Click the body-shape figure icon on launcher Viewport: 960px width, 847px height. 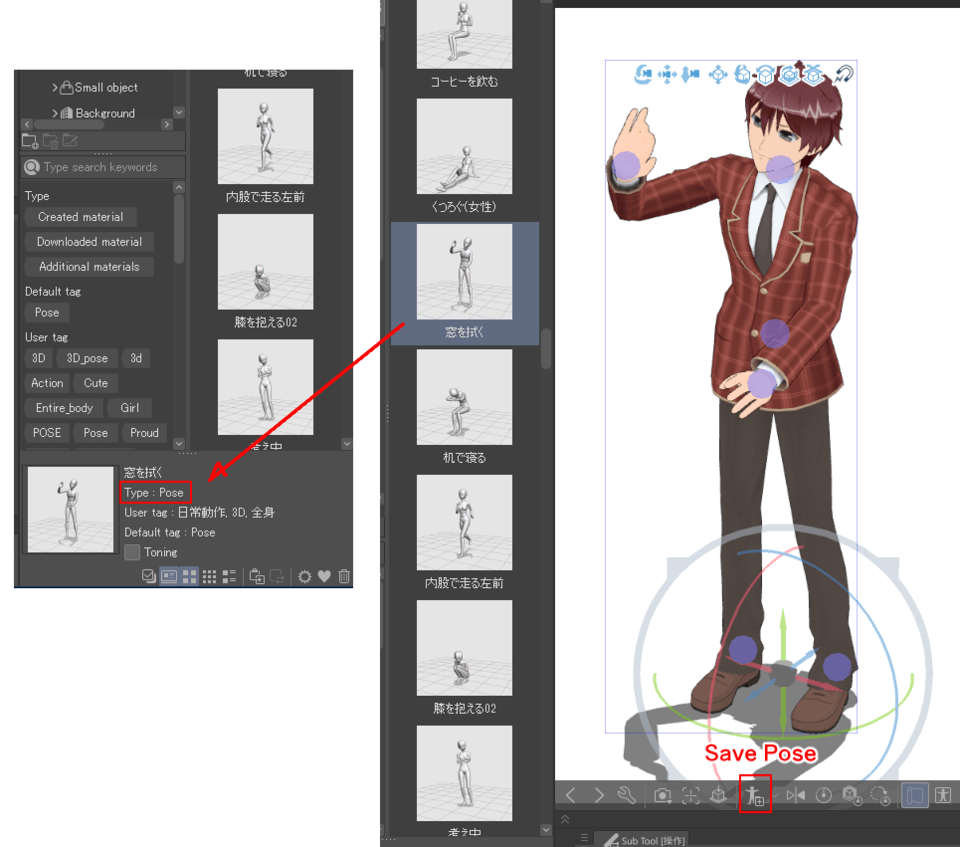pos(943,795)
